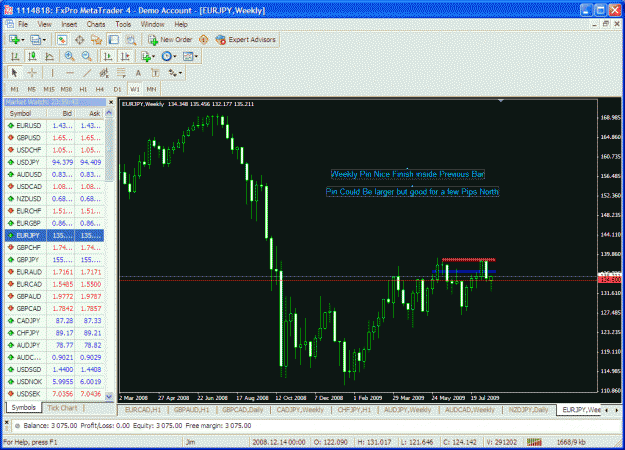Screen dimensions: 625x450
Task: Open the Strategy Tester magnifier icon
Action: click(131, 40)
